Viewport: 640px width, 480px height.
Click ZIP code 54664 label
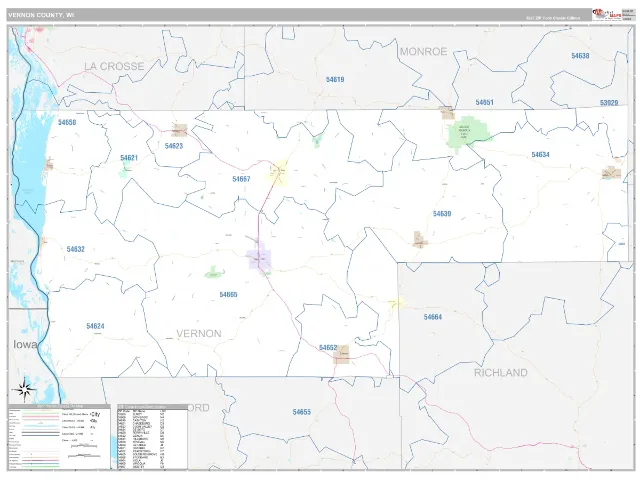coord(433,317)
